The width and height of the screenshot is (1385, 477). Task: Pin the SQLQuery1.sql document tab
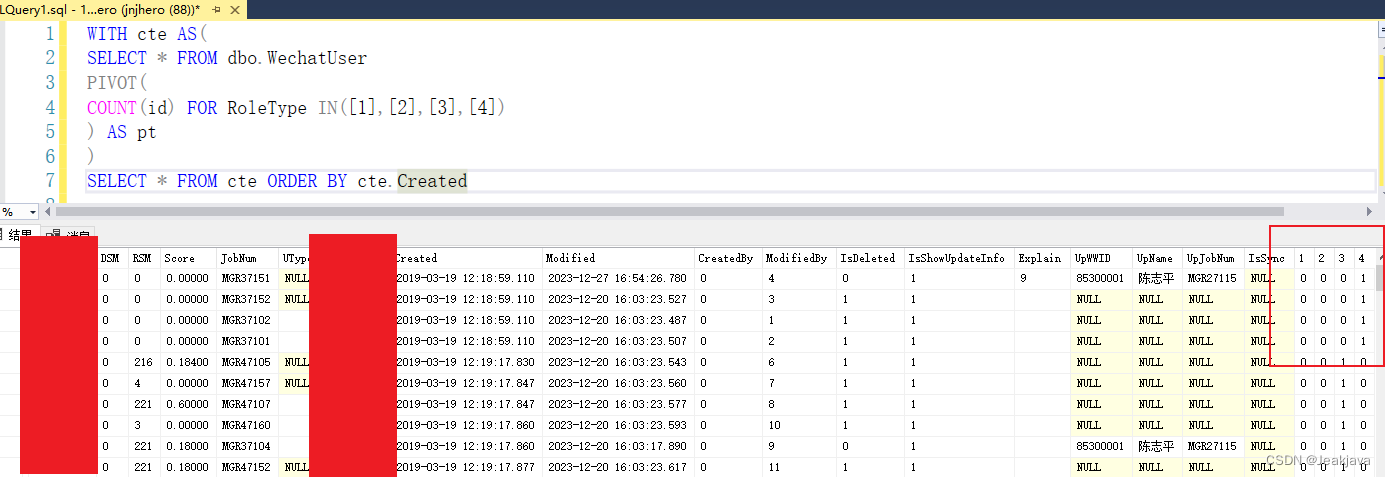[x=216, y=8]
